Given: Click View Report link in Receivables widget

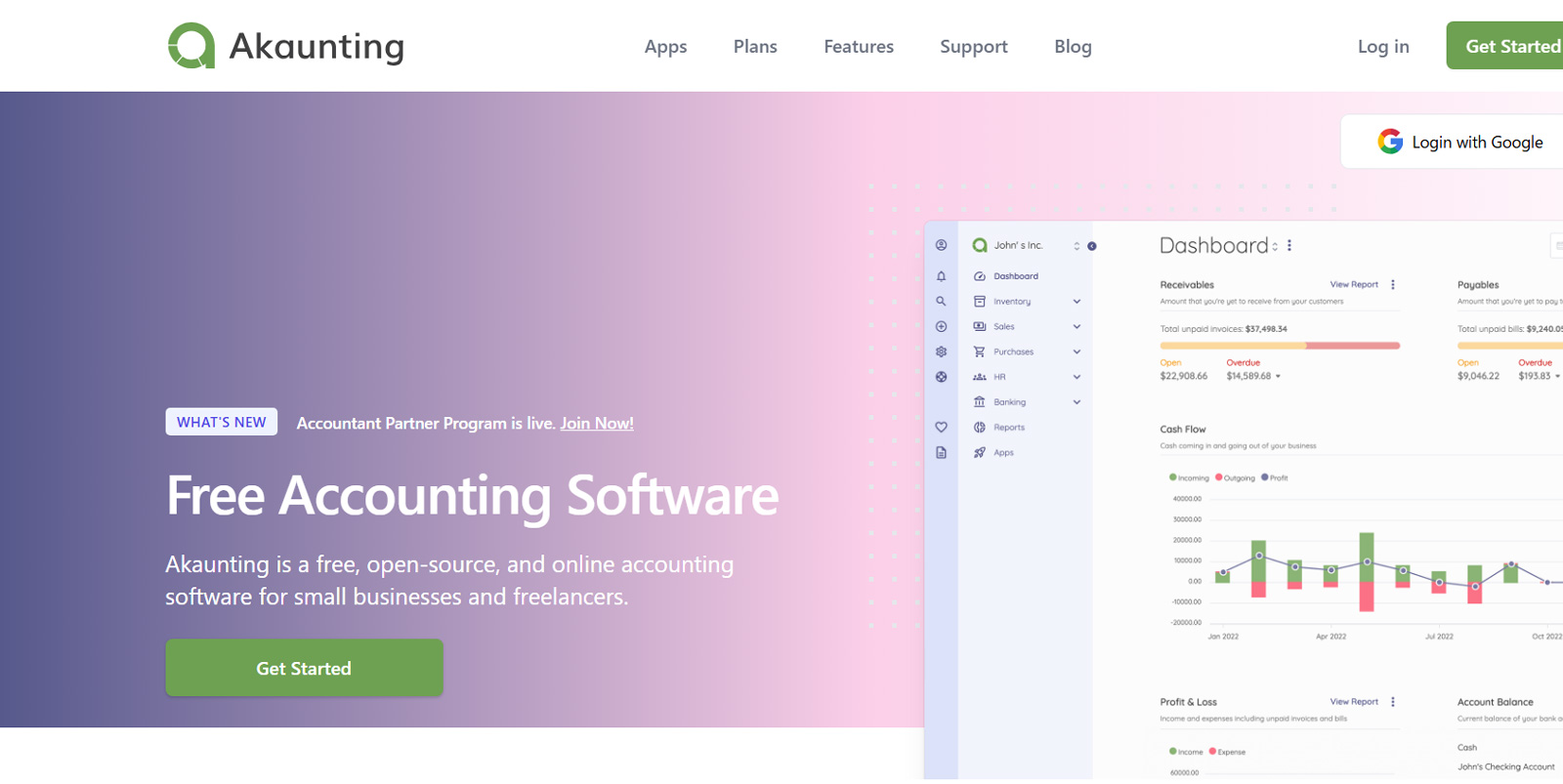Looking at the screenshot, I should (x=1354, y=285).
